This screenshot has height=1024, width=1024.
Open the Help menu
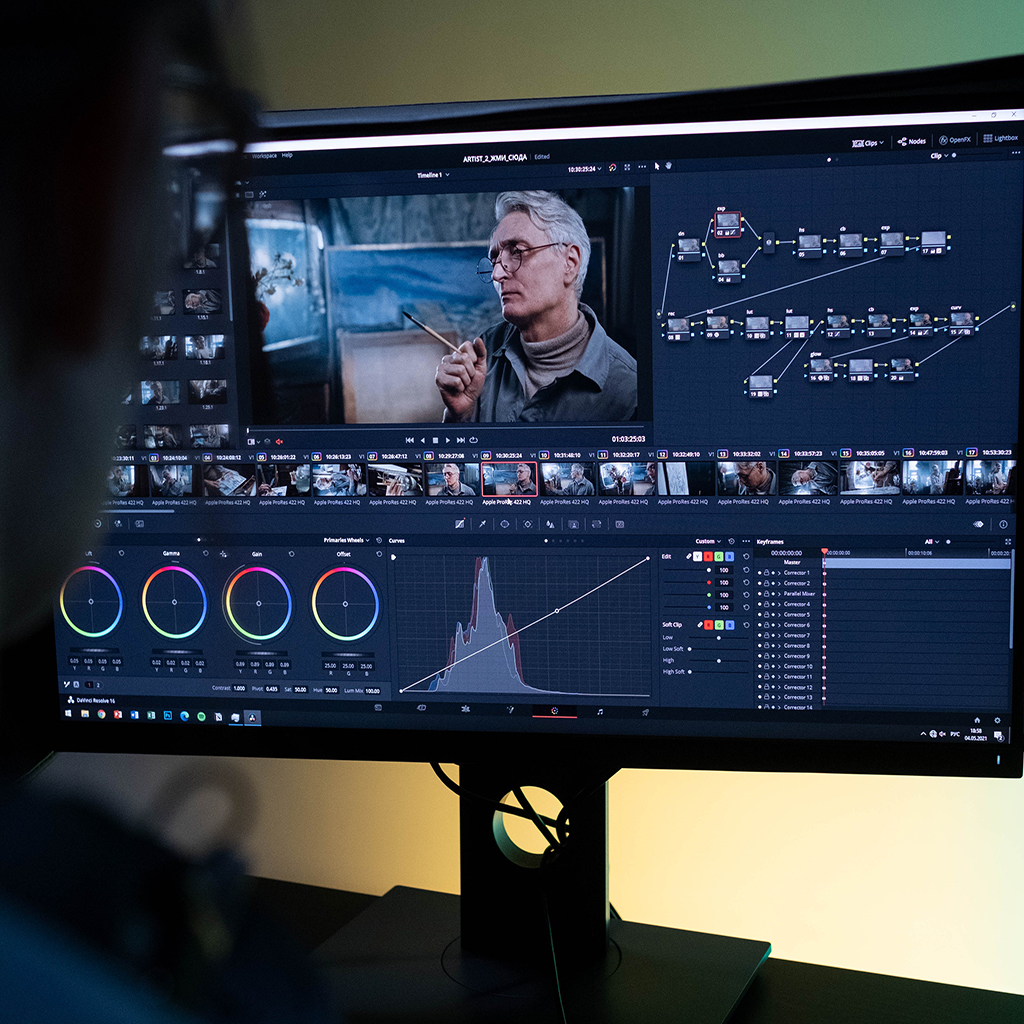[287, 155]
